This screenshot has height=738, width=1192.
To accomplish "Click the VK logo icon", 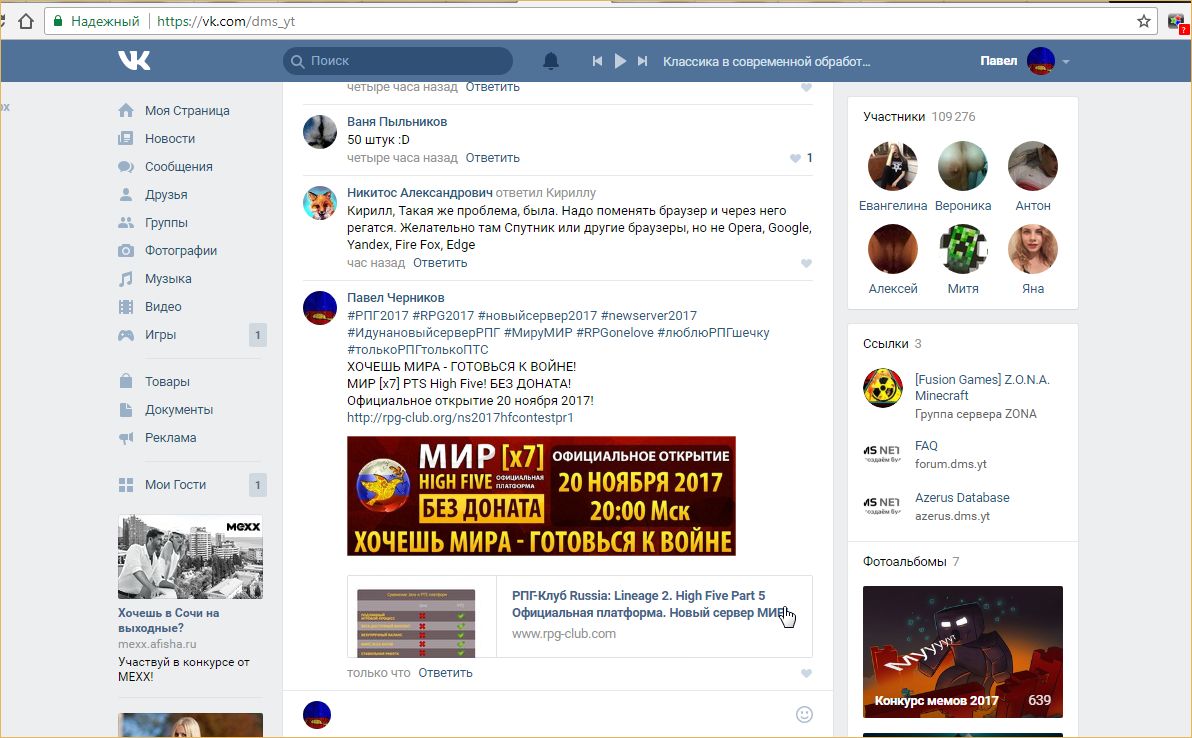I will (134, 61).
